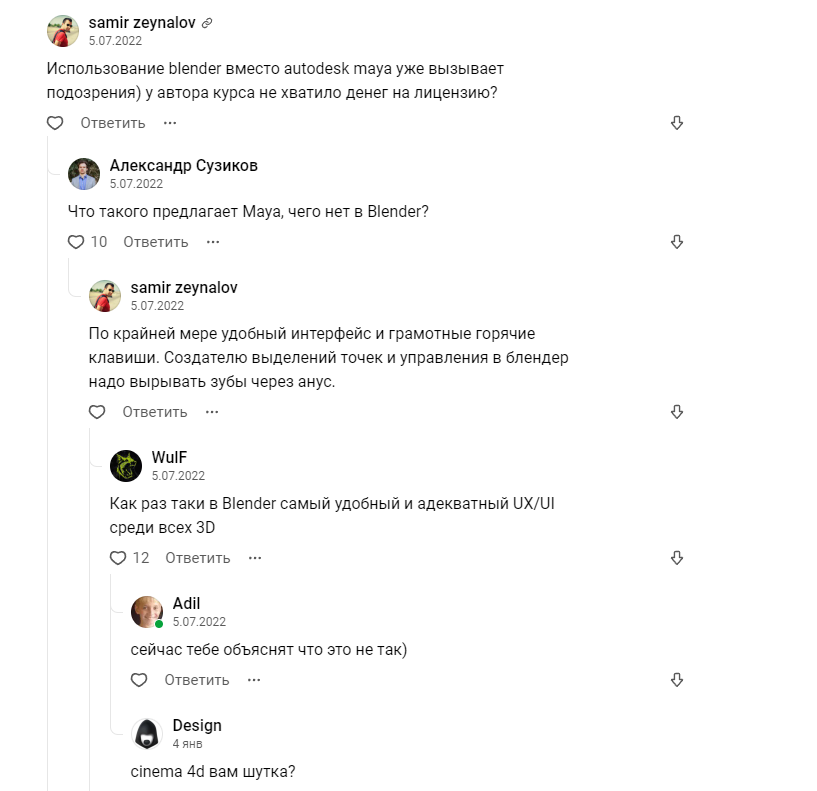Open three-dots menu on WulF's comment

(254, 558)
